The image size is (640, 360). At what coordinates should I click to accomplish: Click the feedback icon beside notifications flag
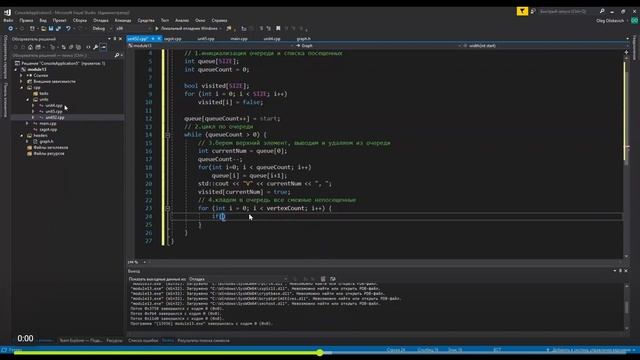(x=533, y=11)
